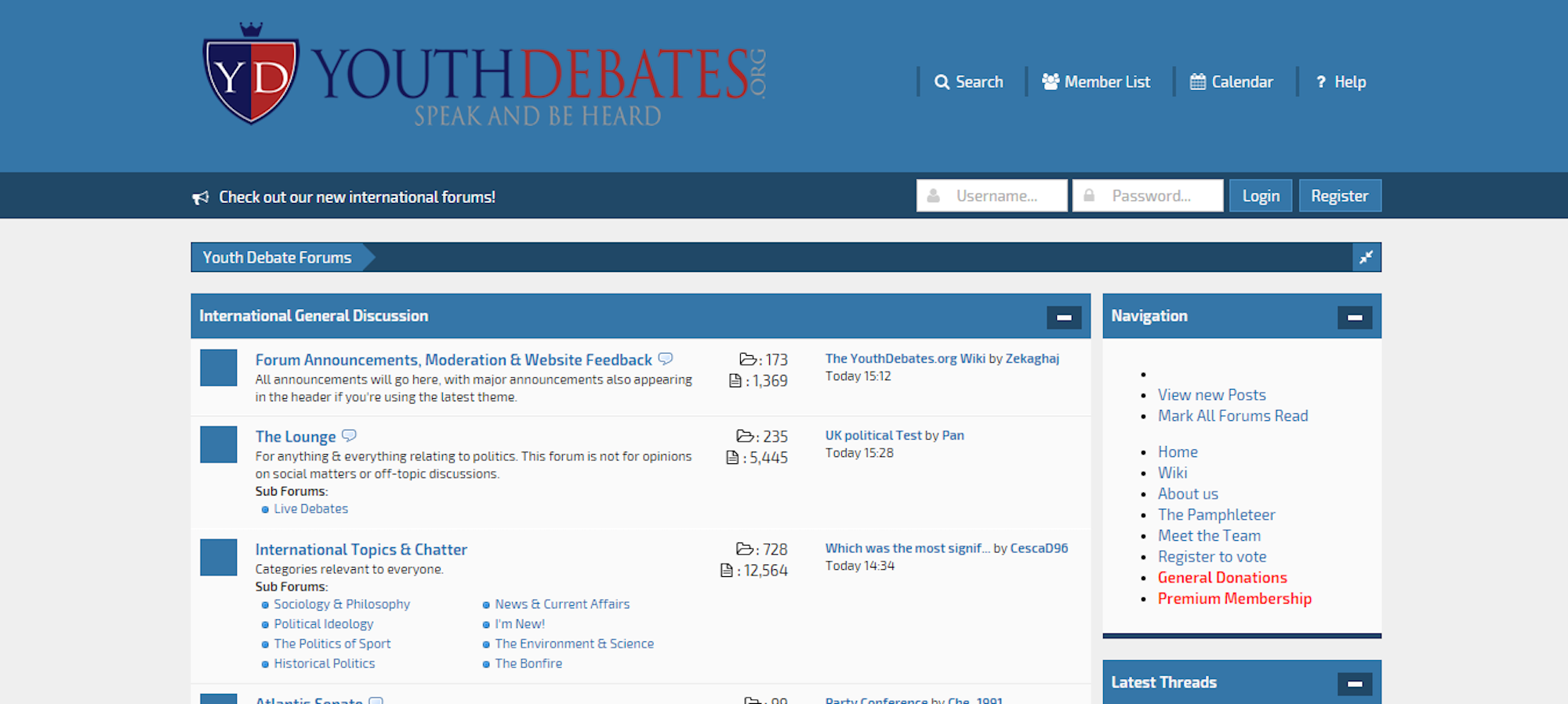Open The Politics of Sport sub forum
Viewport: 1568px width, 704px height.
[332, 644]
